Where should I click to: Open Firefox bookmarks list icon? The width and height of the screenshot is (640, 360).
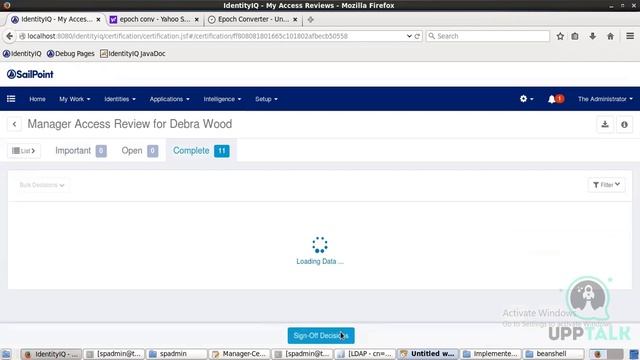point(575,36)
